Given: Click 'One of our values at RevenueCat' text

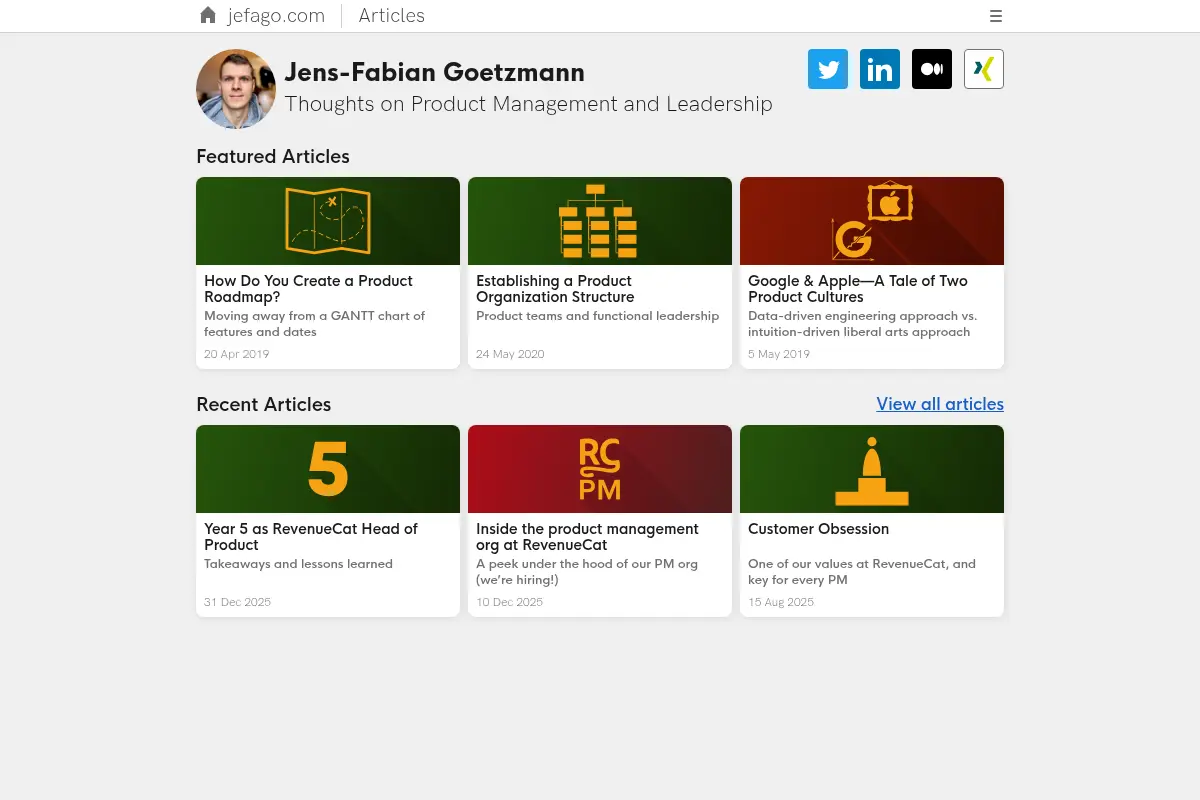Looking at the screenshot, I should [x=862, y=572].
